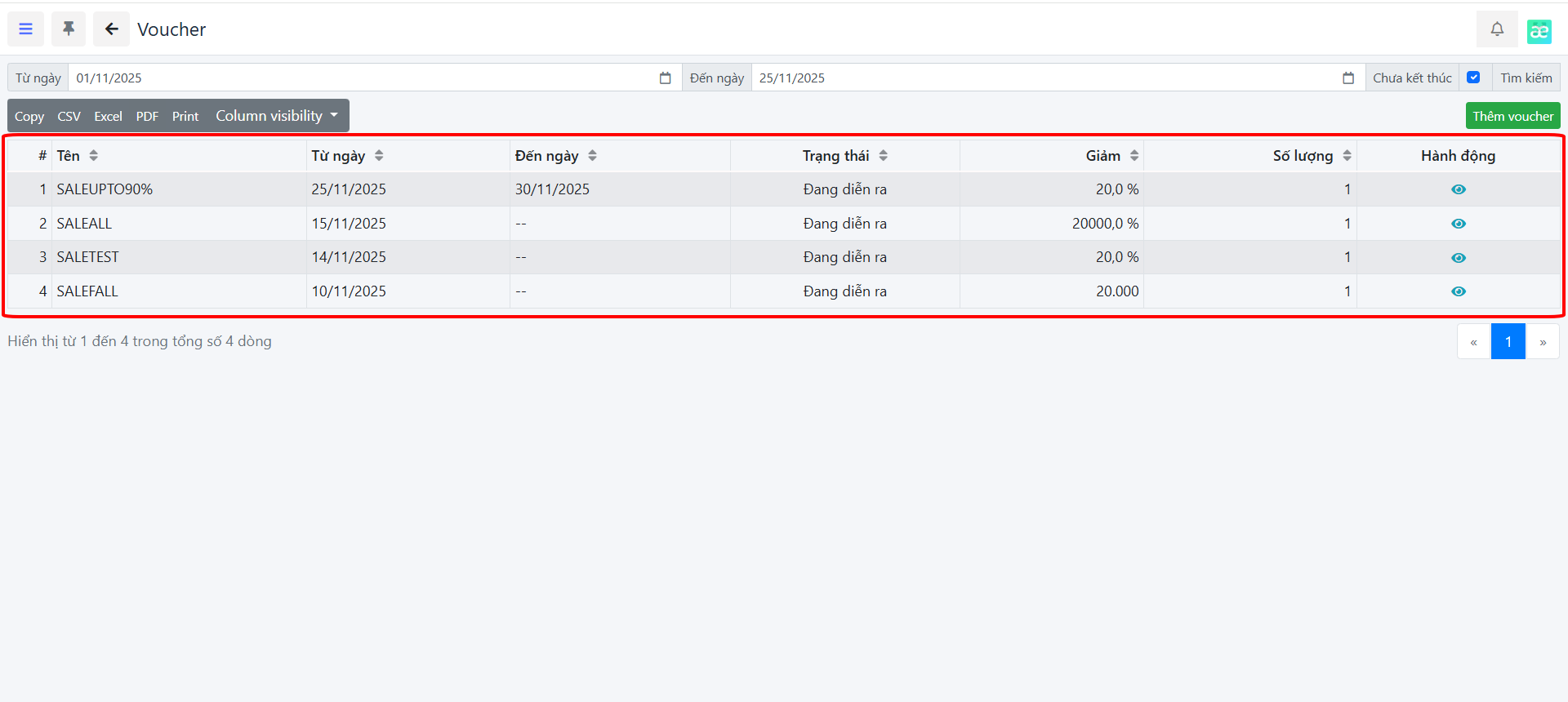Expand the Column visibility dropdown
1568x702 pixels.
click(x=276, y=116)
